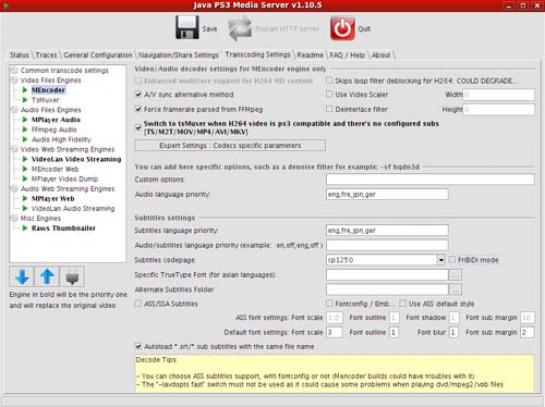Click the green arrow icon beside VideoLan Audio Streaming
Image resolution: width=545 pixels, height=407 pixels.
(x=25, y=208)
